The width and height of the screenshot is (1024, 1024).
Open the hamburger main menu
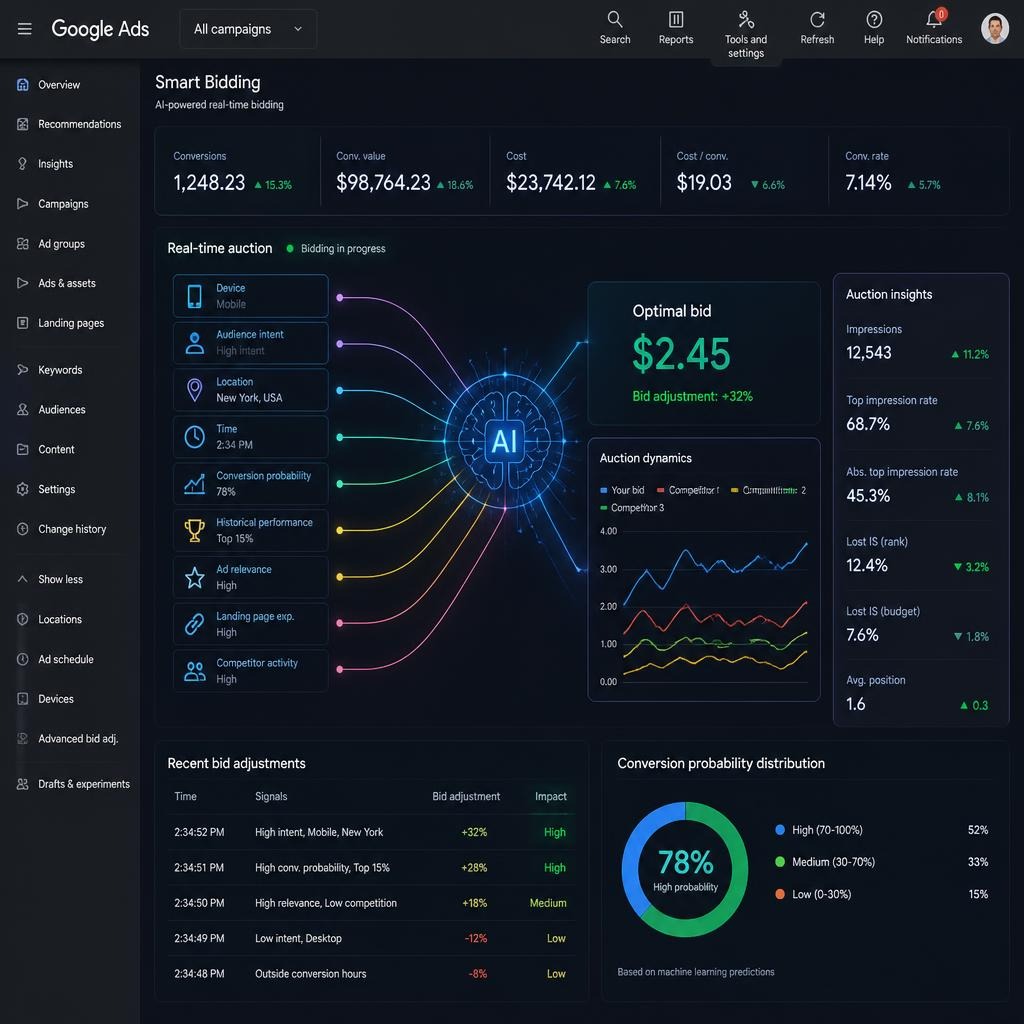coord(24,29)
